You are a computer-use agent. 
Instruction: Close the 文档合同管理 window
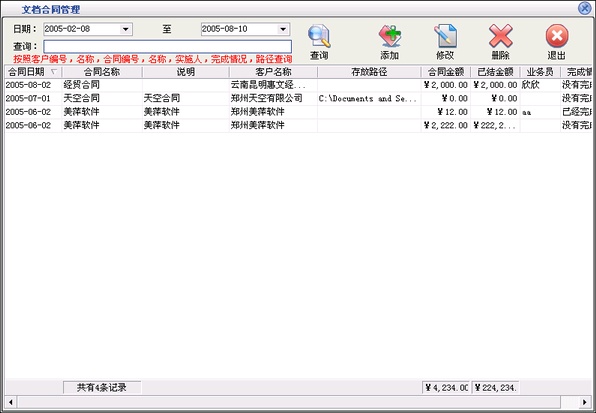(584, 8)
